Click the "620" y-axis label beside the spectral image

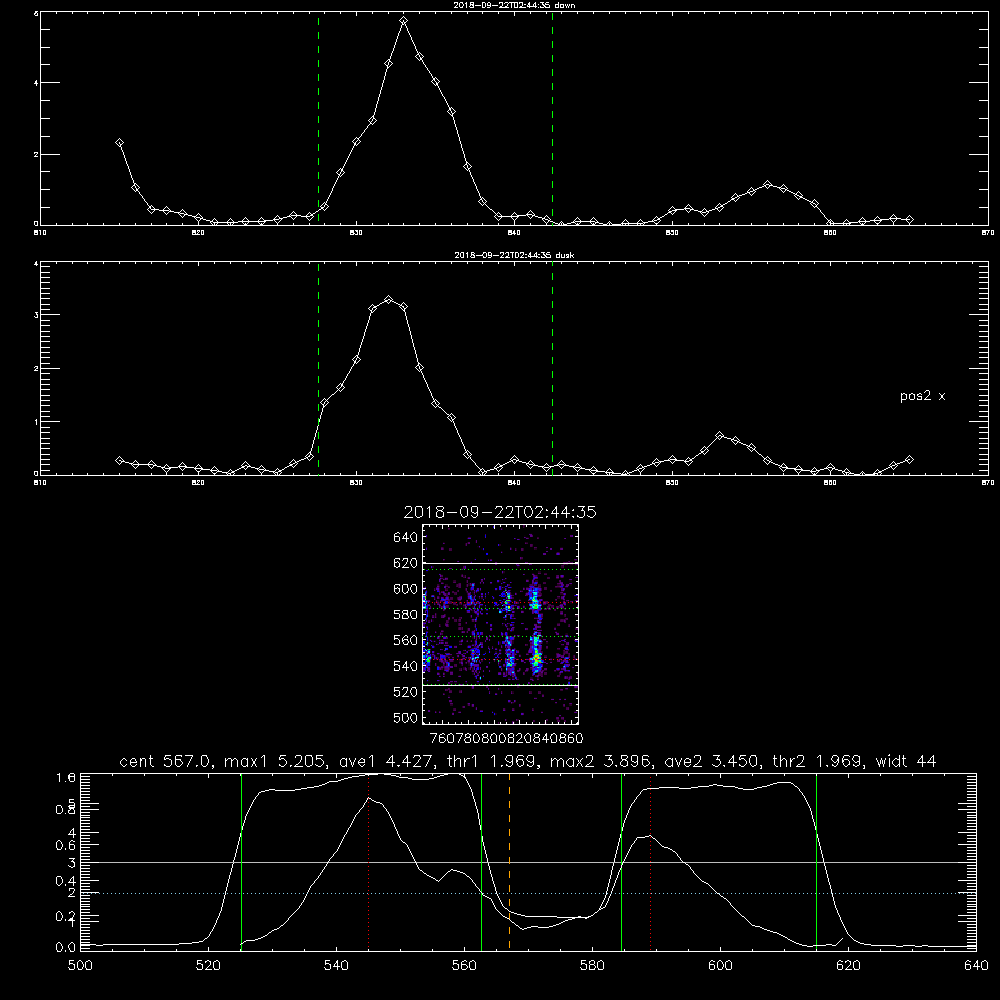pos(406,563)
